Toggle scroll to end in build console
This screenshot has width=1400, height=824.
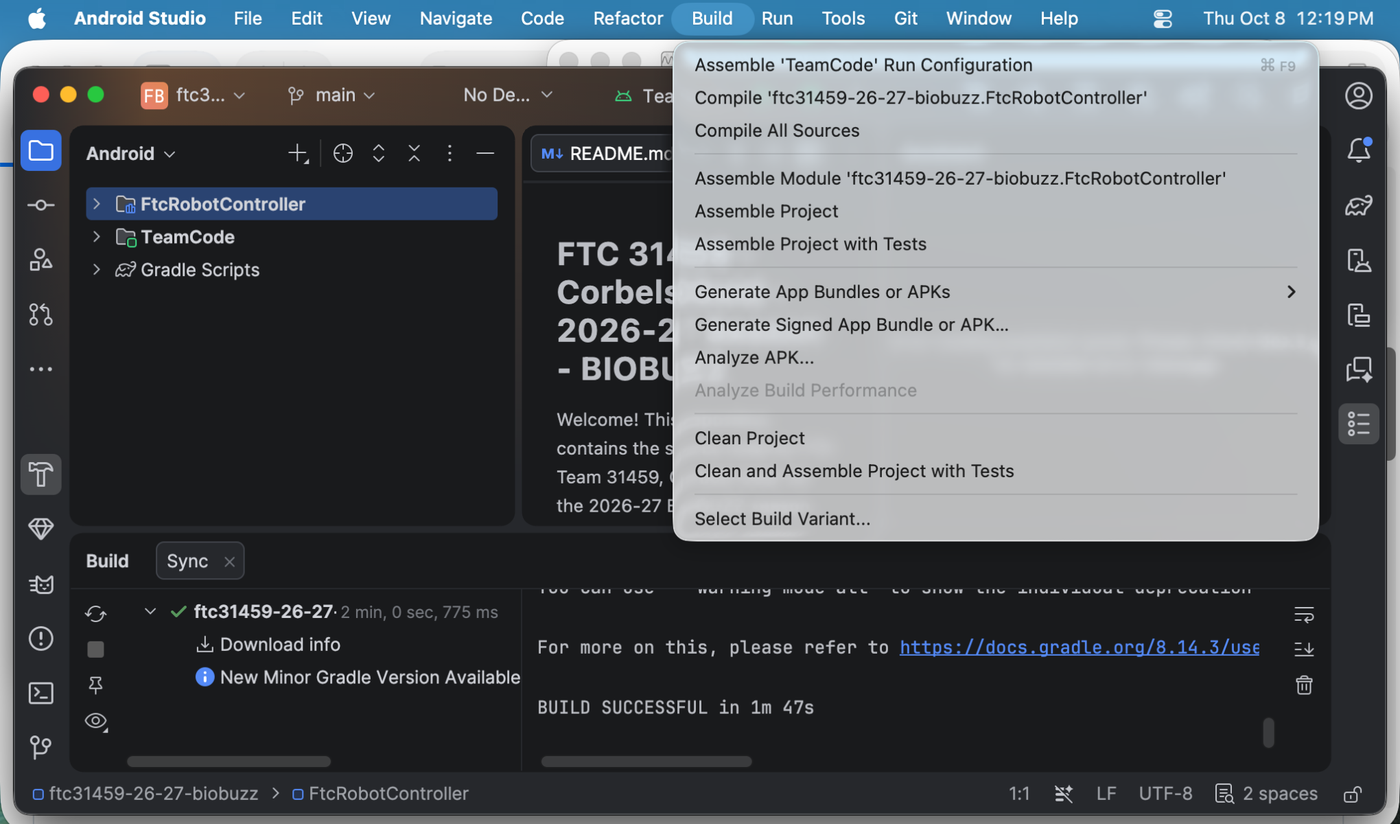1304,649
